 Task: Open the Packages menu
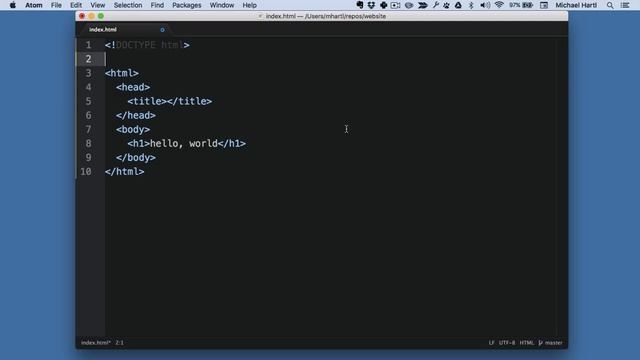tap(187, 5)
